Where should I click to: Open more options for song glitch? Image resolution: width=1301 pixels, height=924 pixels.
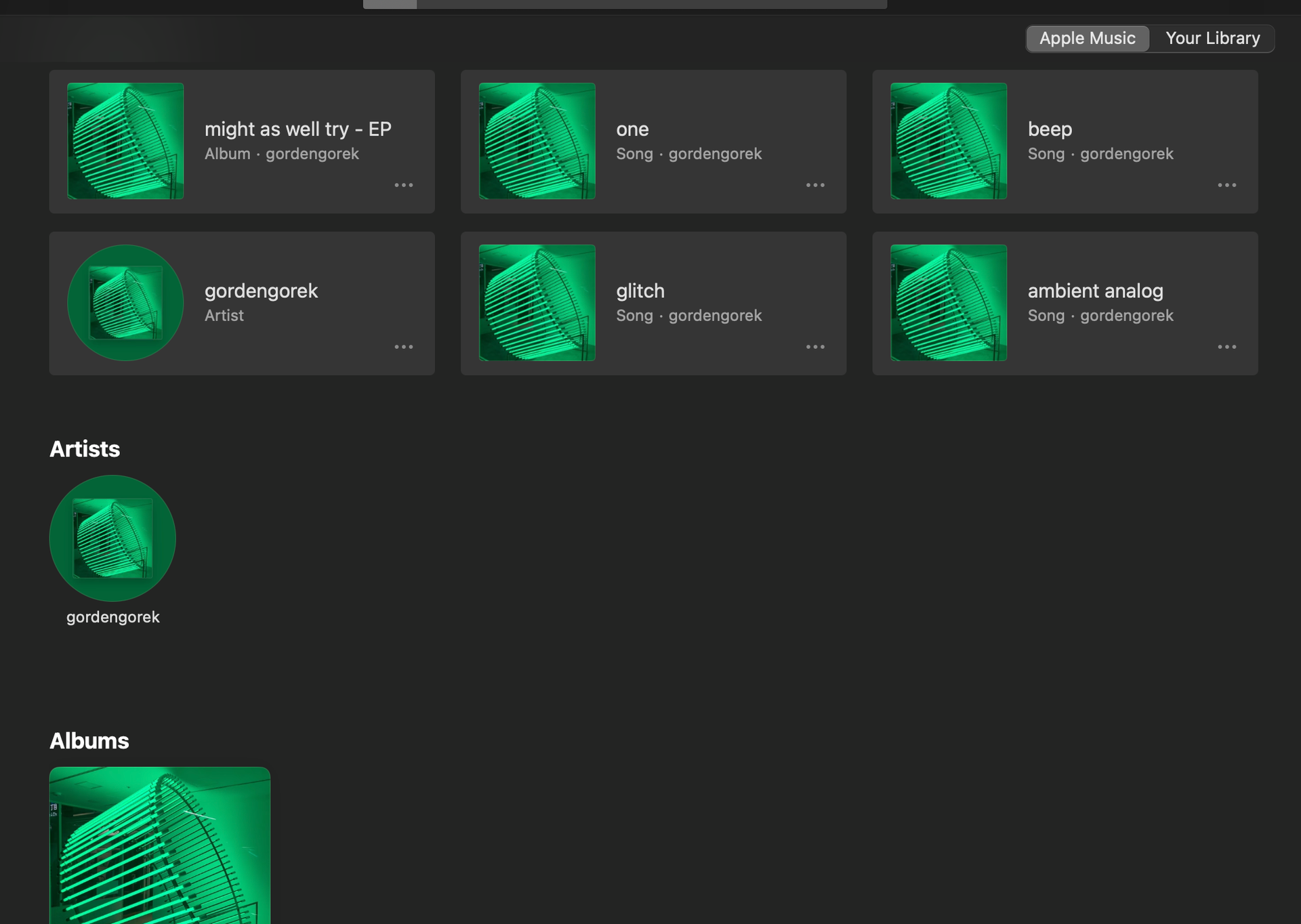(x=815, y=347)
